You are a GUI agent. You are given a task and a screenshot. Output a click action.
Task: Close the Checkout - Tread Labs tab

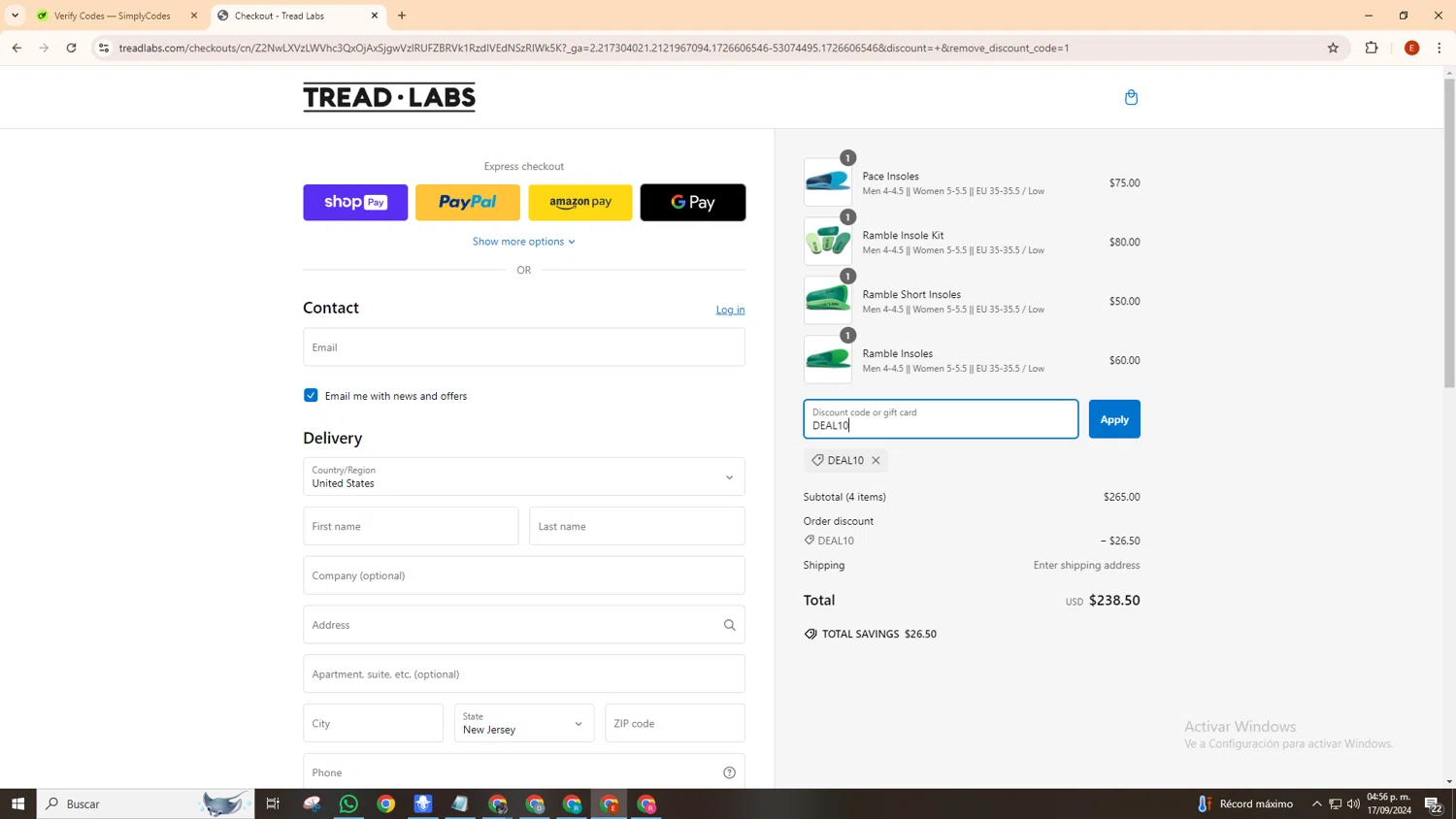(x=375, y=16)
